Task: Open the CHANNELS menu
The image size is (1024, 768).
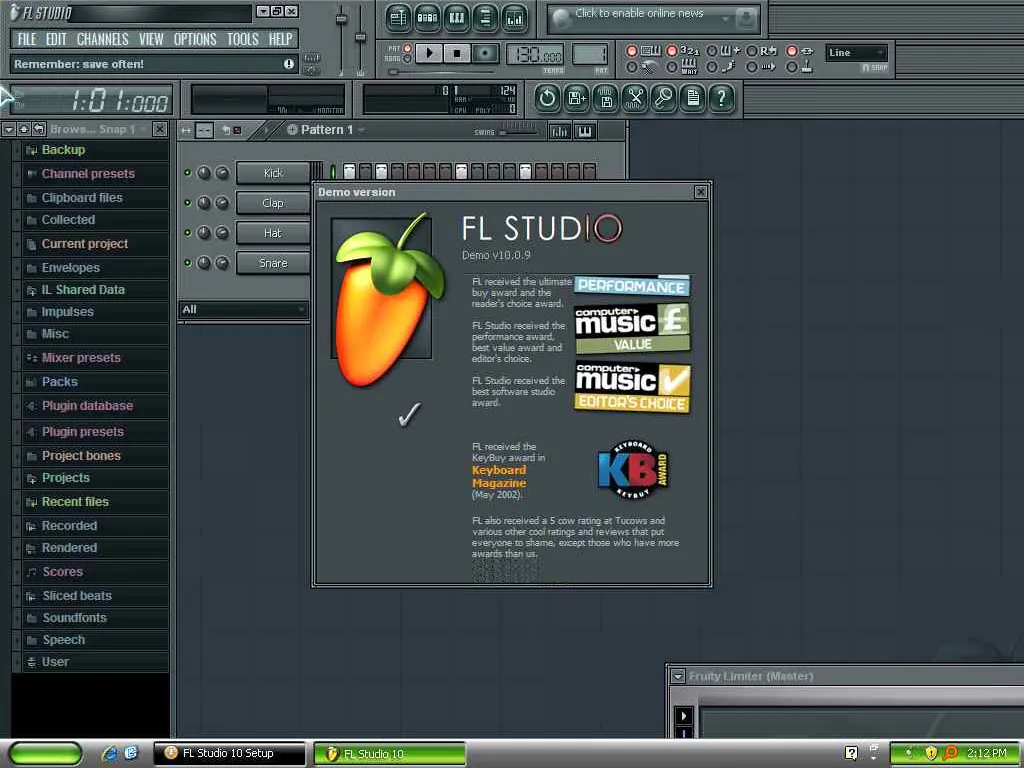Action: [x=103, y=39]
